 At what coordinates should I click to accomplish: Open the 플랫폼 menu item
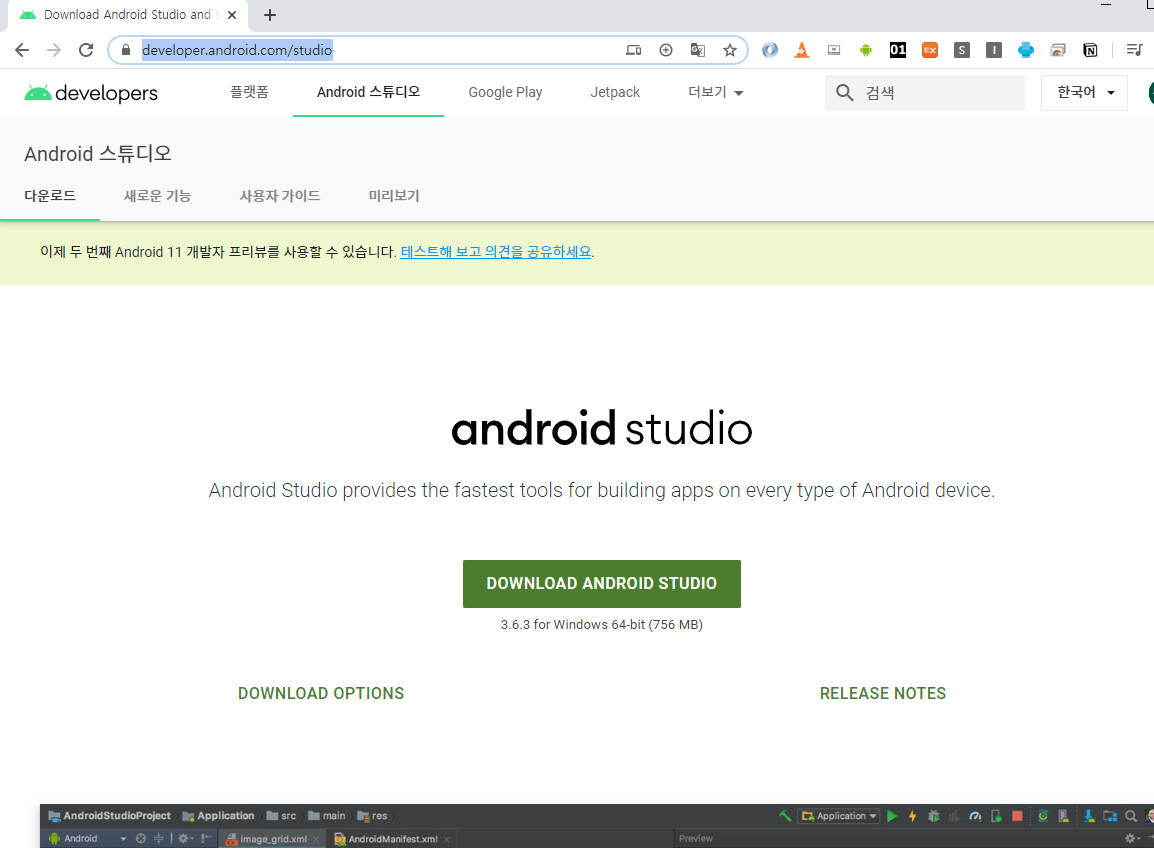tap(249, 92)
